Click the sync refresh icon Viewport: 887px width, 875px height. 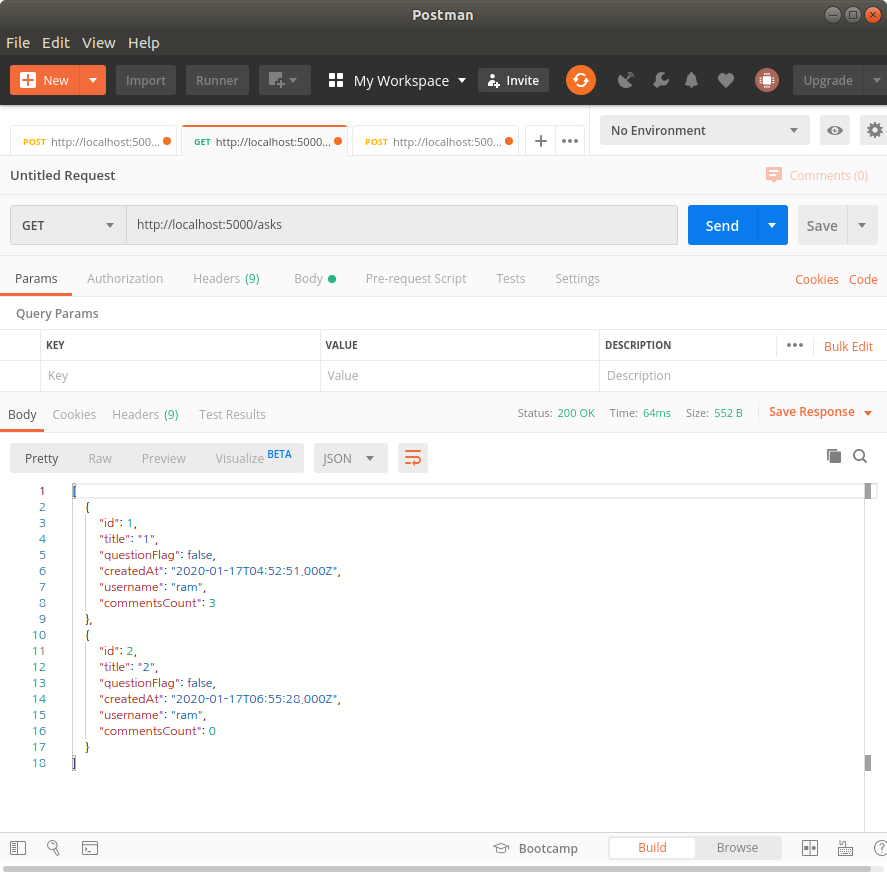[580, 80]
